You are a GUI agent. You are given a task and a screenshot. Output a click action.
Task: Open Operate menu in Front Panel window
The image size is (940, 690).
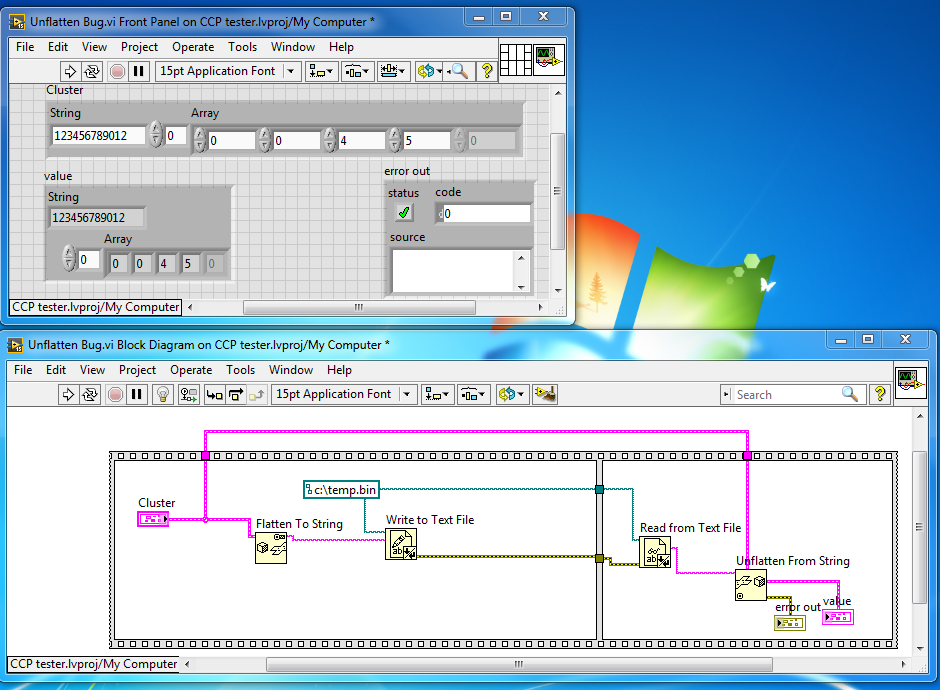(x=193, y=47)
